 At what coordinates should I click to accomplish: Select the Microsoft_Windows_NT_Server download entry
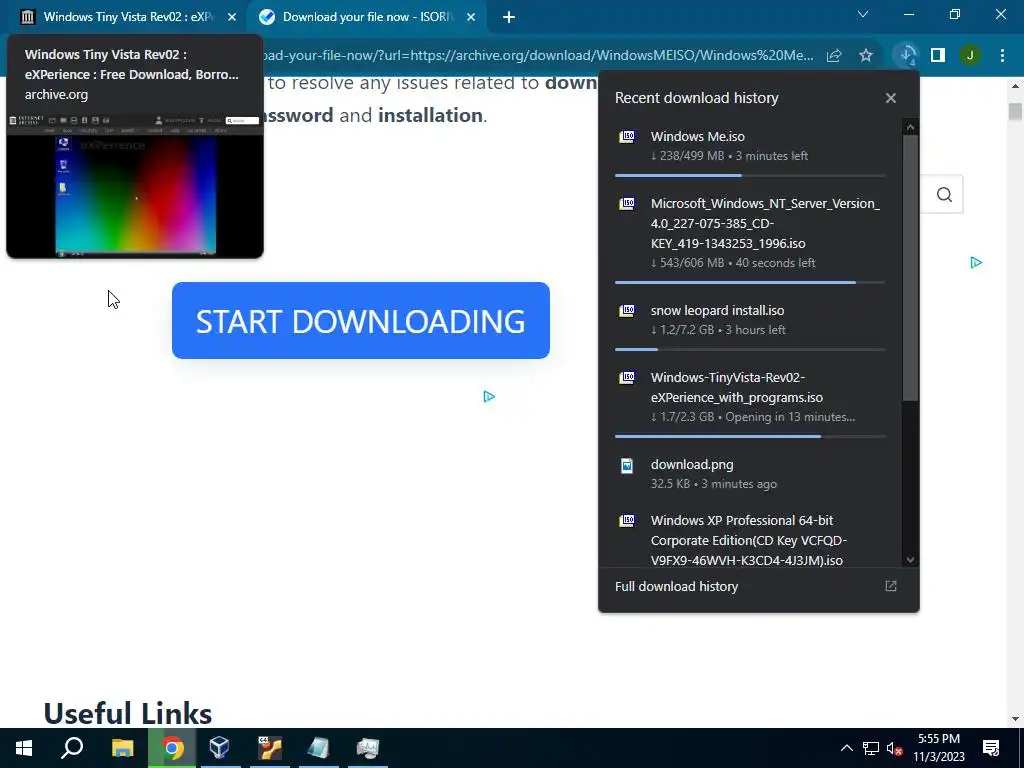pyautogui.click(x=750, y=232)
